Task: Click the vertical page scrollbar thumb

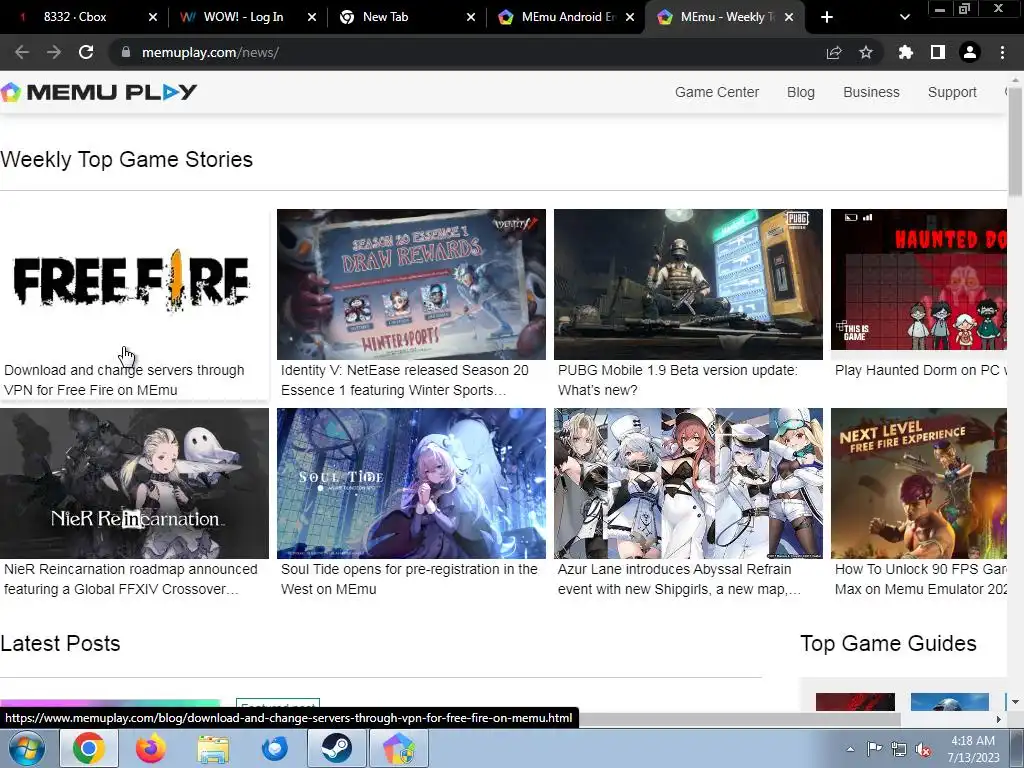Action: click(1016, 140)
